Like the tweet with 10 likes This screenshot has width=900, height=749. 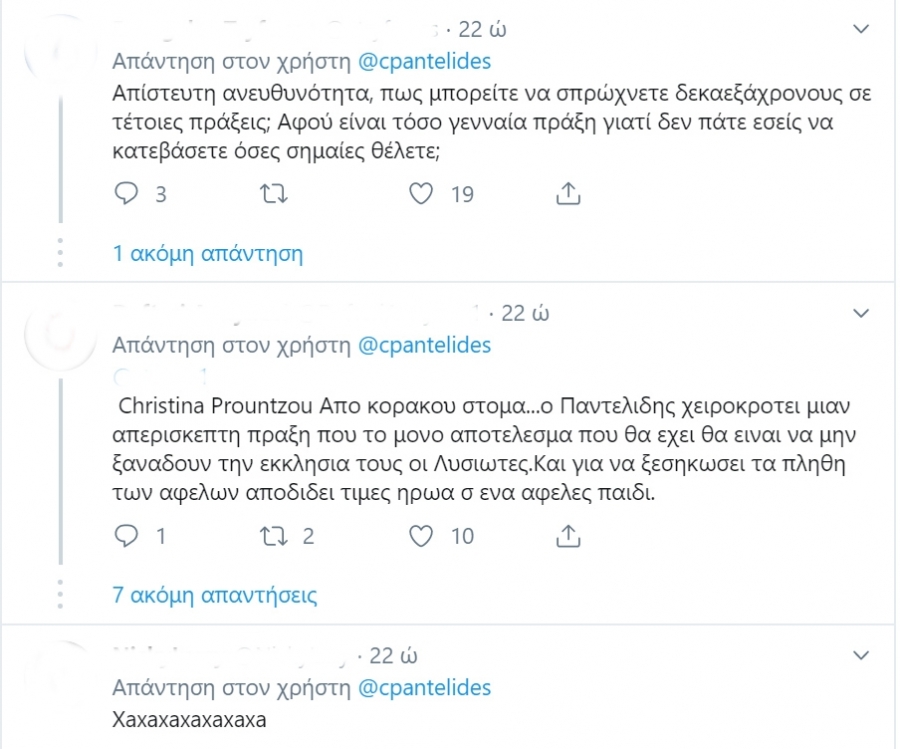pos(421,536)
